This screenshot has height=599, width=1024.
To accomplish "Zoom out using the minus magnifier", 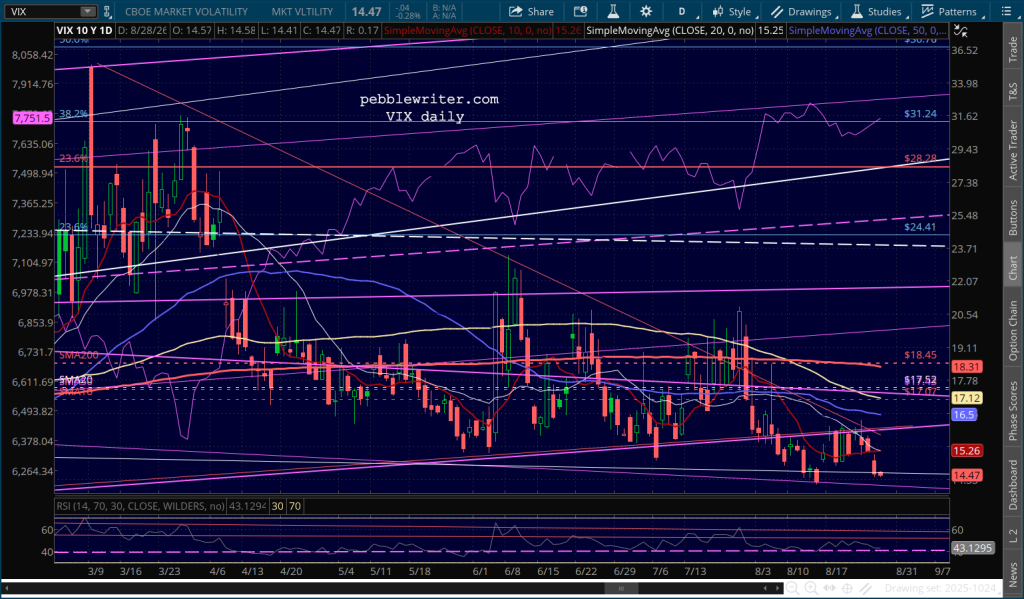I will 792,589.
